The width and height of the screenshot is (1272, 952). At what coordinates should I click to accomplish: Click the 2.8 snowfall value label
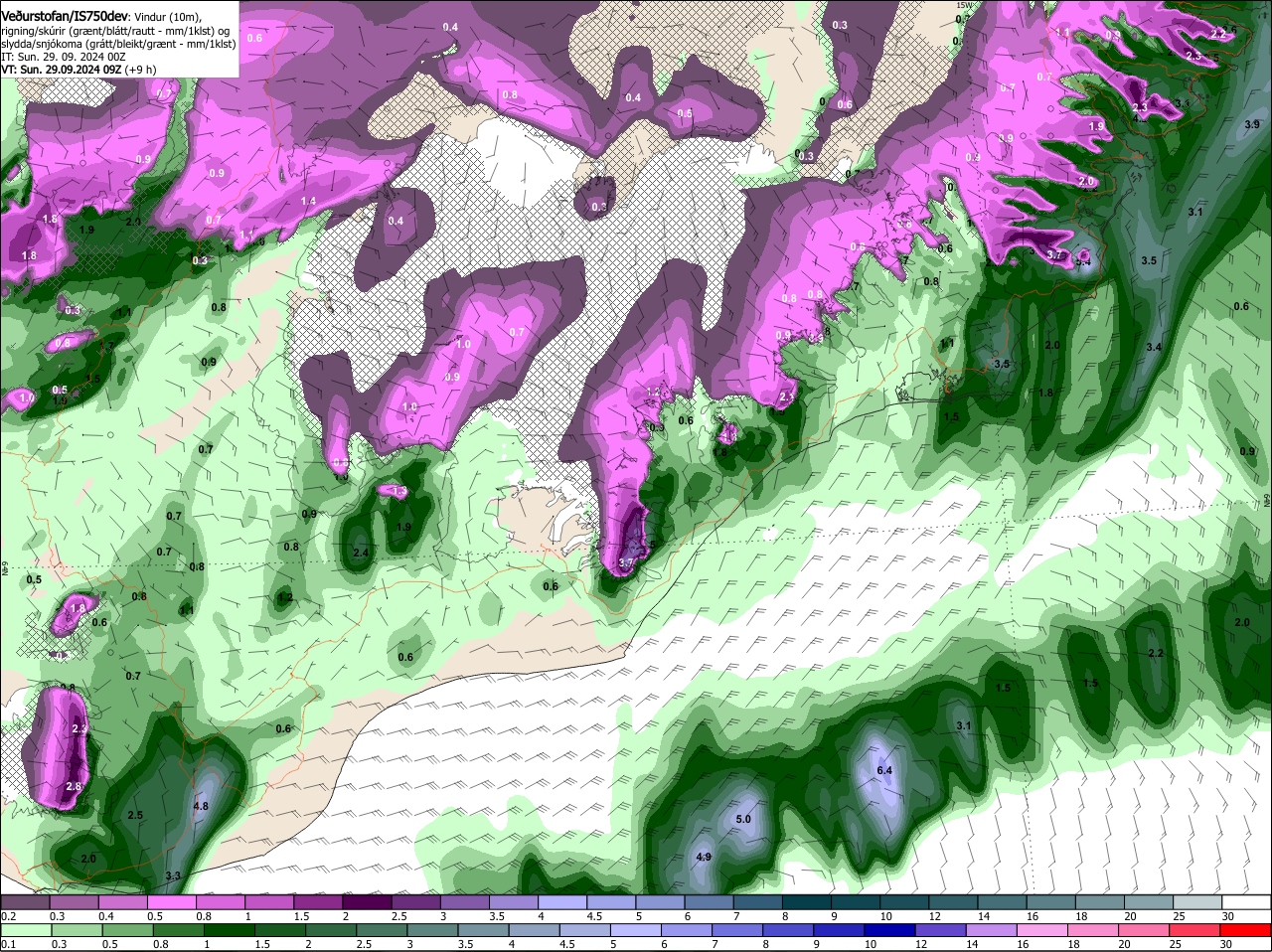click(73, 786)
